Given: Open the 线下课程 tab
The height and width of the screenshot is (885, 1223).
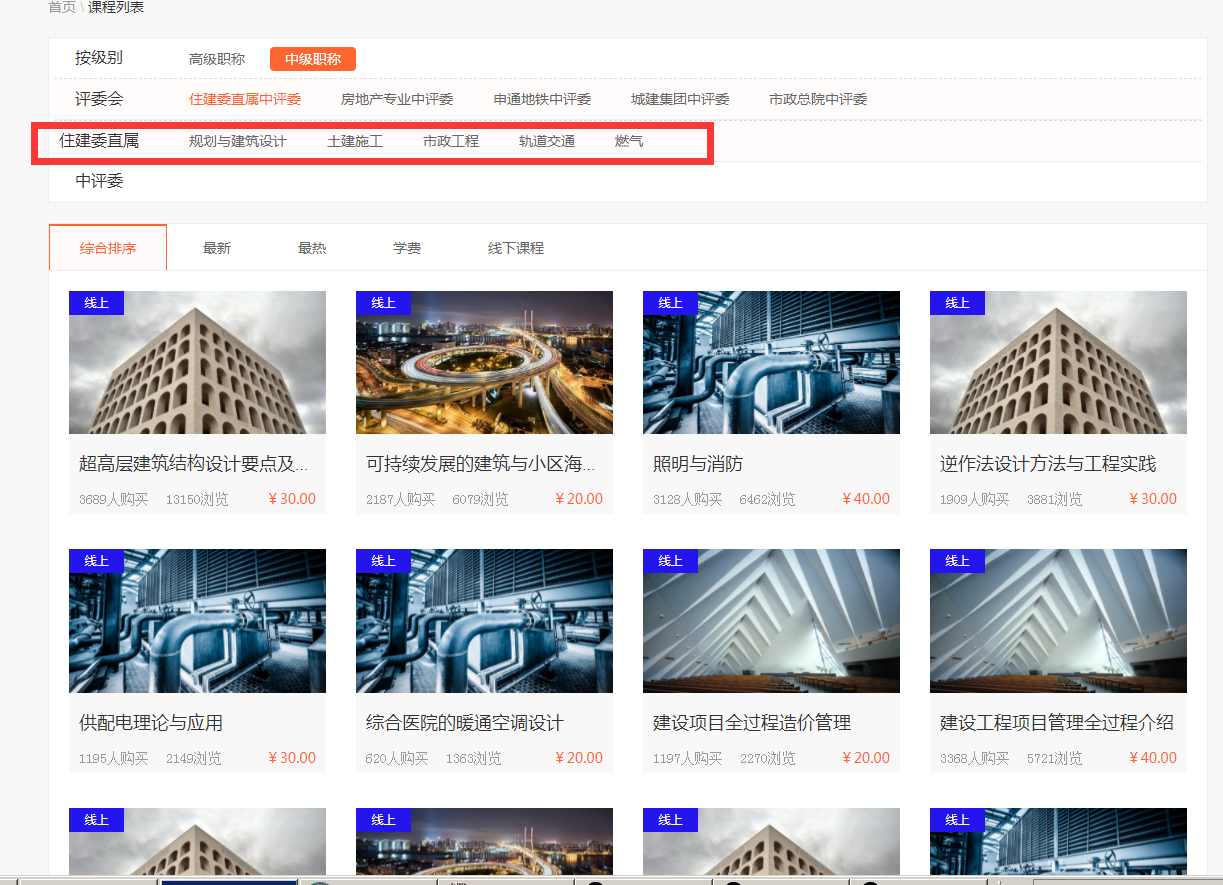Looking at the screenshot, I should pos(516,248).
